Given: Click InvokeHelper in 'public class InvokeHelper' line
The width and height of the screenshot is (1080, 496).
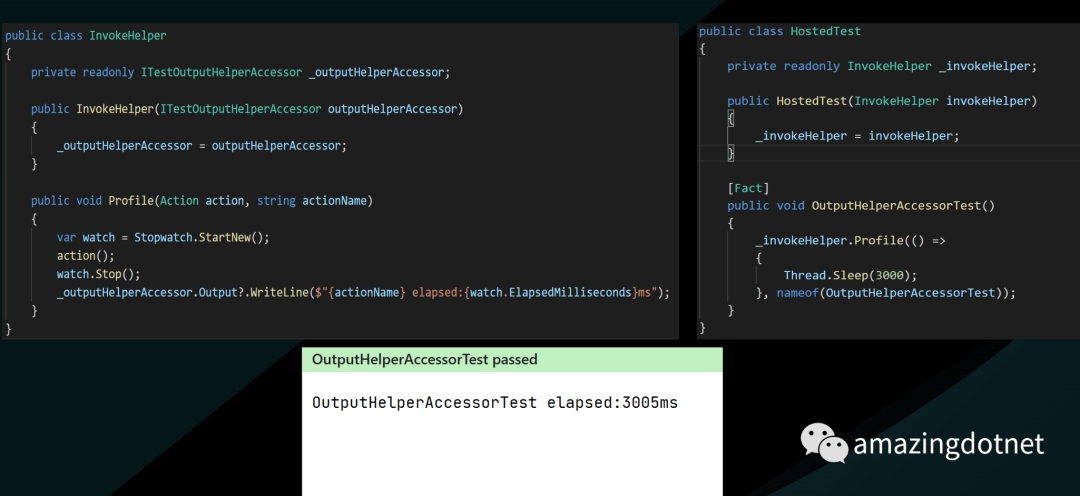Looking at the screenshot, I should coord(128,36).
